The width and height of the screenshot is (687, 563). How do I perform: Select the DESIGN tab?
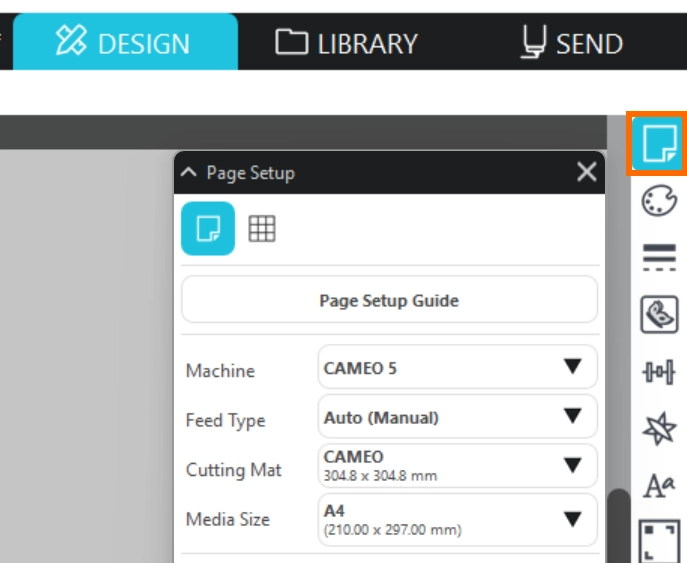coord(124,43)
